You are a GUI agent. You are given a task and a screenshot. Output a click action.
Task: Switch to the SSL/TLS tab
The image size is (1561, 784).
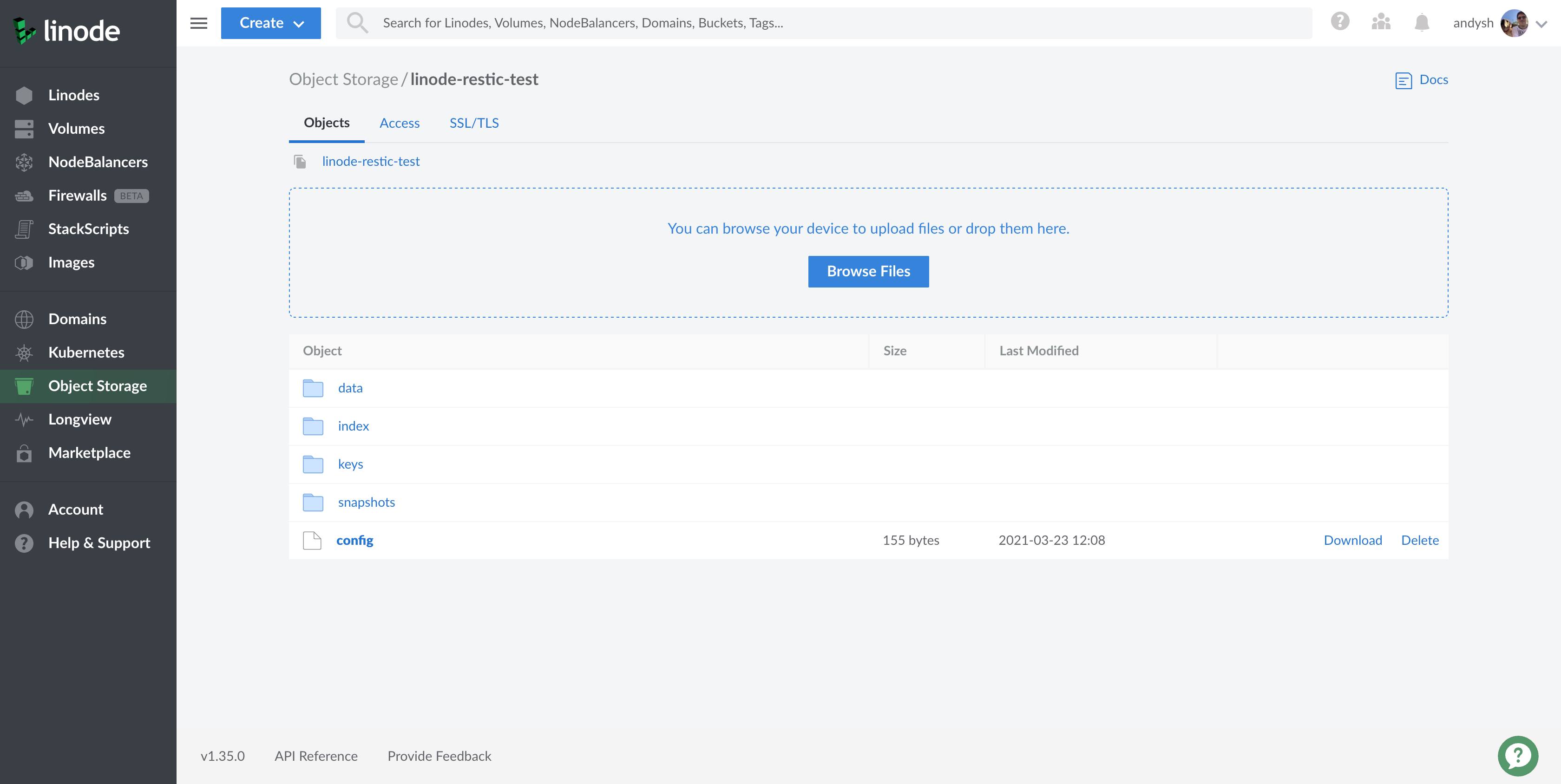click(474, 123)
